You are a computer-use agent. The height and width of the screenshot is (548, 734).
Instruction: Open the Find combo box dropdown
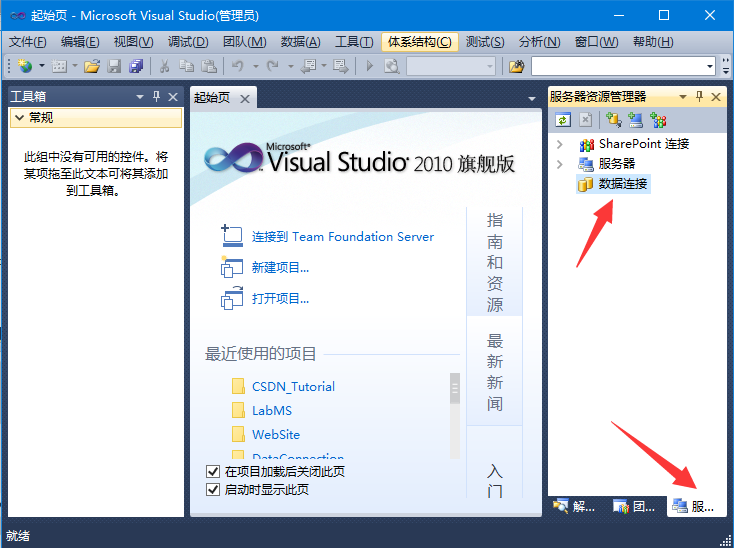(710, 66)
